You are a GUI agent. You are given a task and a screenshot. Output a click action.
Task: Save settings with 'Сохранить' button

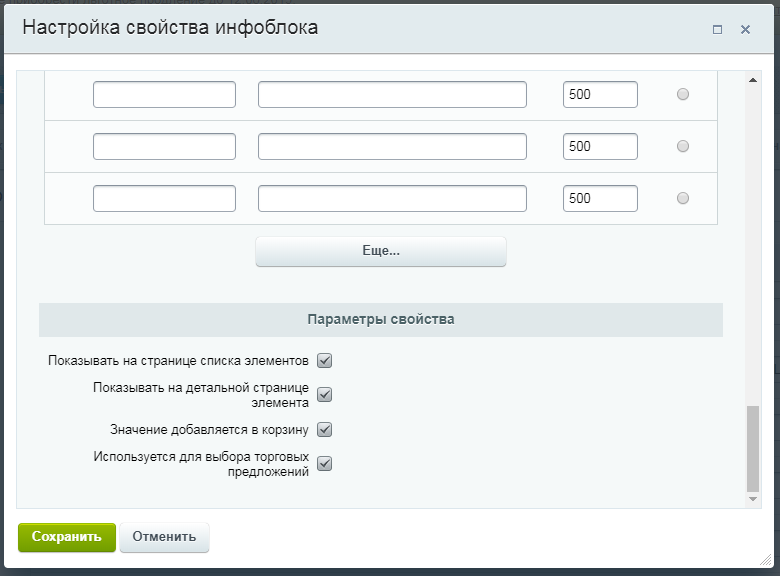(x=67, y=537)
